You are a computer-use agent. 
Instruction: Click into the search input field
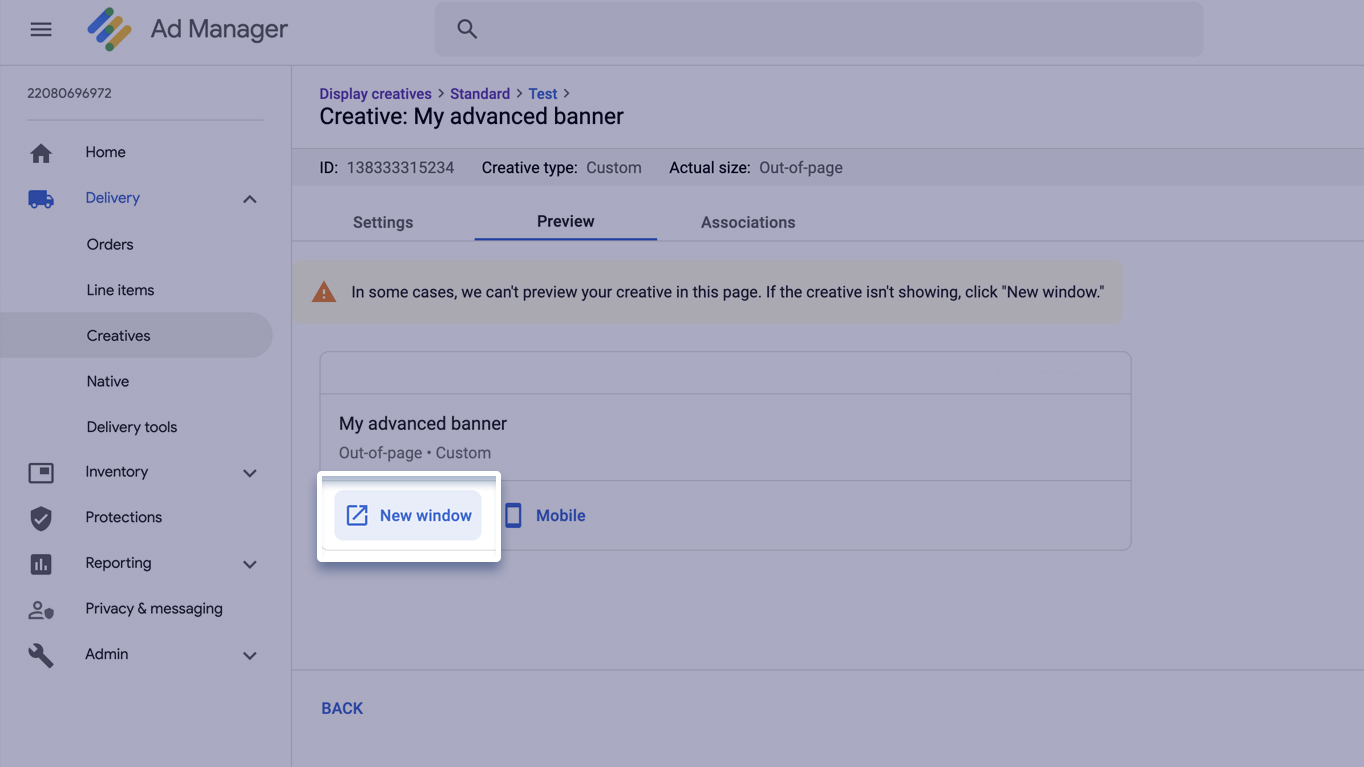tap(830, 30)
